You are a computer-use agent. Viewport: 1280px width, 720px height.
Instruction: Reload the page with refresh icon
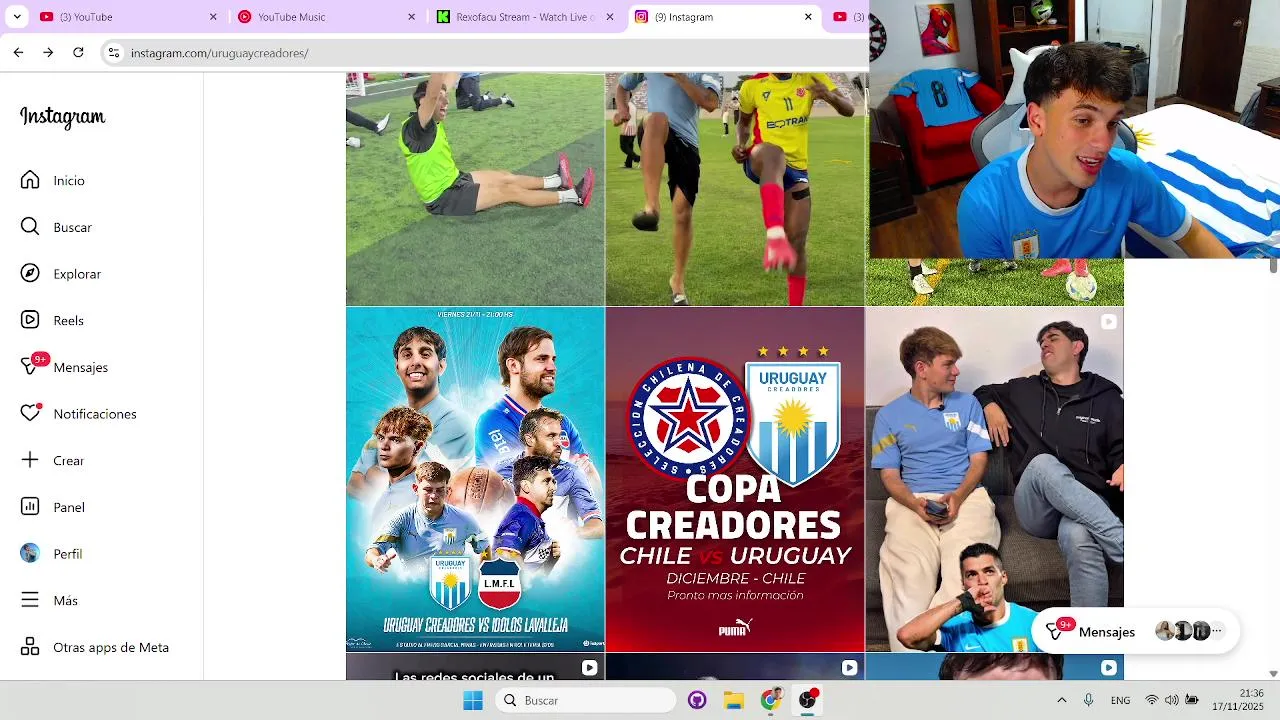pos(78,52)
